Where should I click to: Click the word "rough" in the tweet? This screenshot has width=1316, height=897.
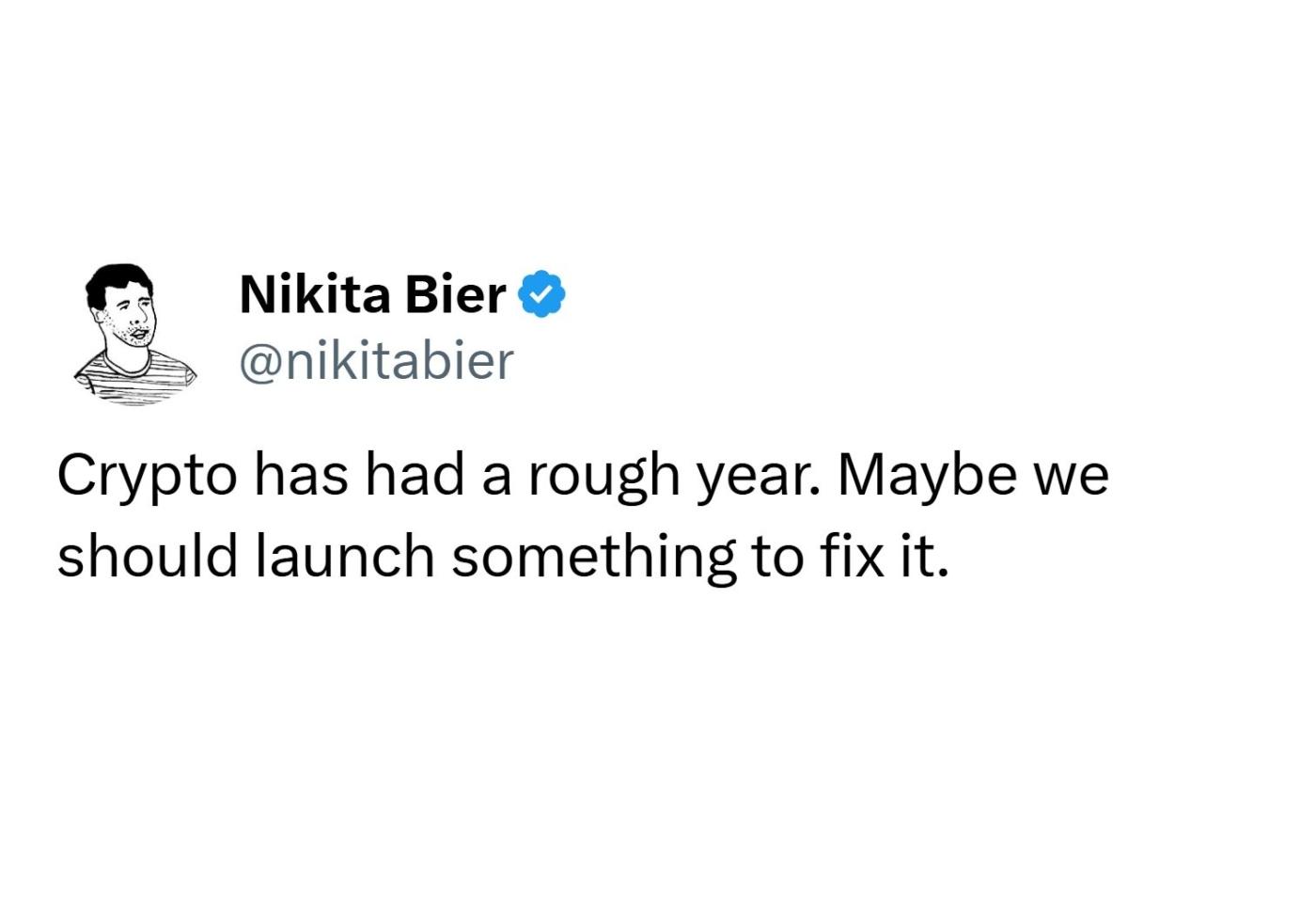603,476
